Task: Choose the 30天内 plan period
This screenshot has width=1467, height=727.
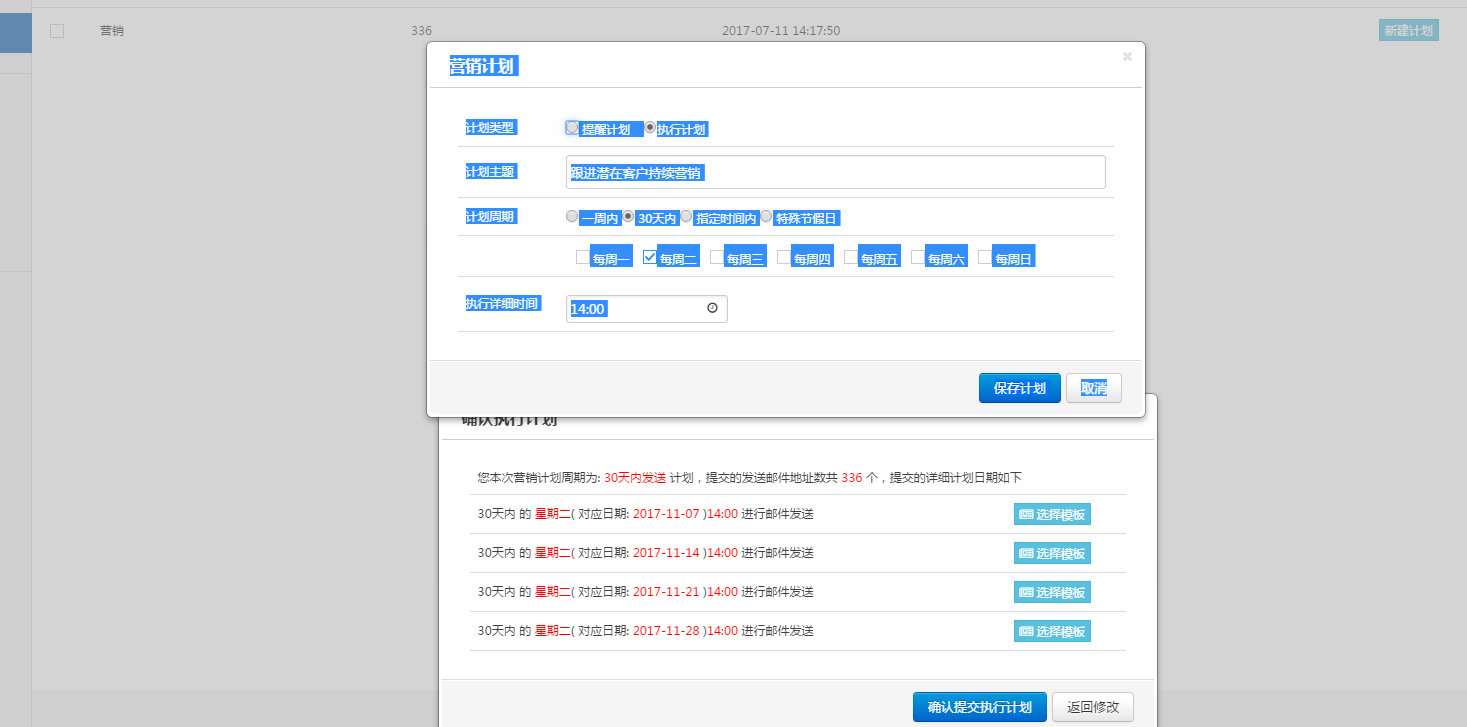Action: [628, 217]
